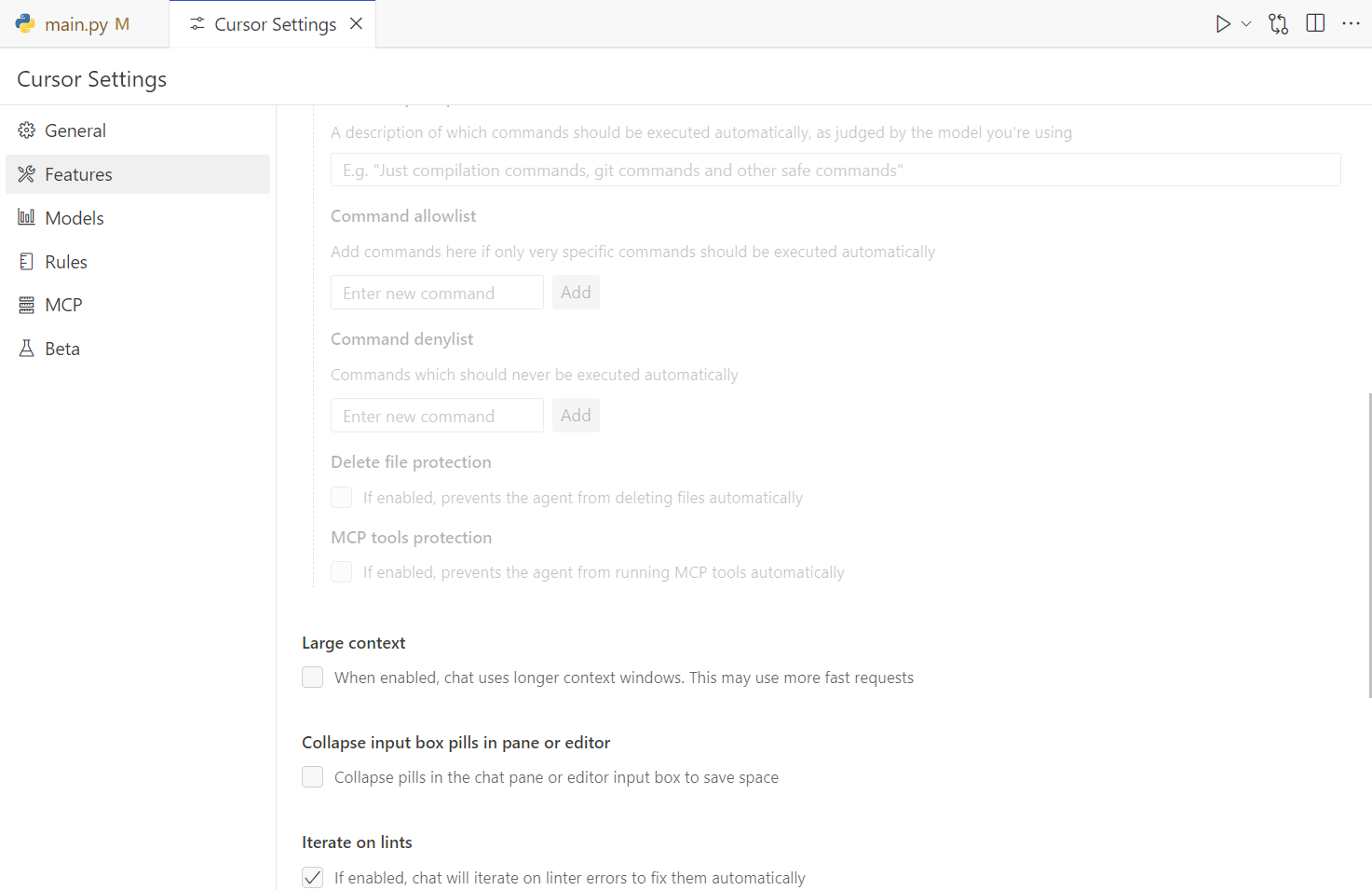This screenshot has width=1372, height=890.
Task: Open the General settings section
Action: point(75,130)
